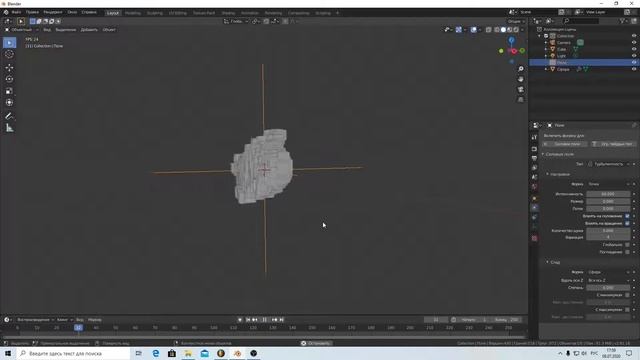Click the 'Силовое поле' enable physics button
This screenshot has height=360, width=640.
(565, 144)
